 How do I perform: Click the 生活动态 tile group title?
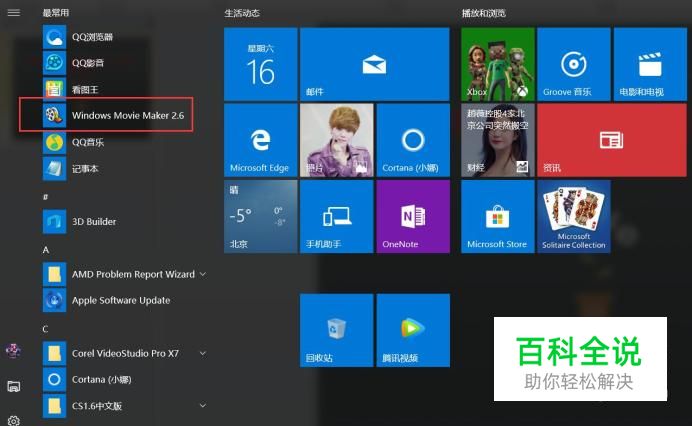click(242, 13)
